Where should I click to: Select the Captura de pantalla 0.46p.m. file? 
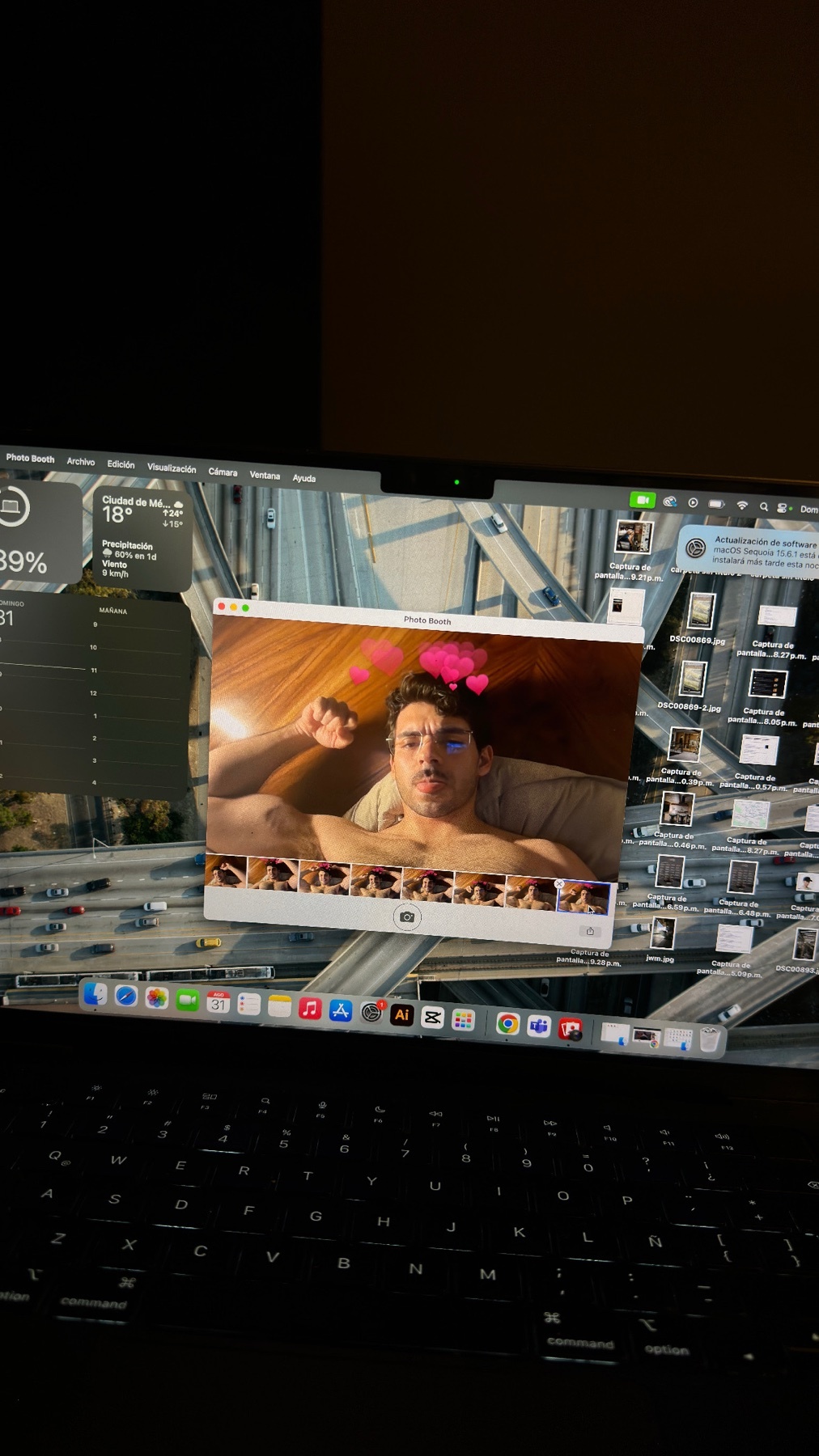[x=677, y=808]
